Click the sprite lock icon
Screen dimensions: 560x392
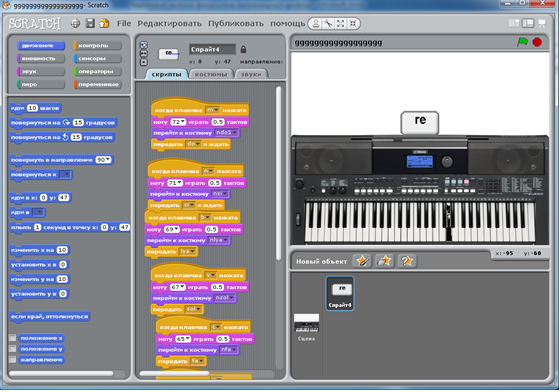coord(243,49)
